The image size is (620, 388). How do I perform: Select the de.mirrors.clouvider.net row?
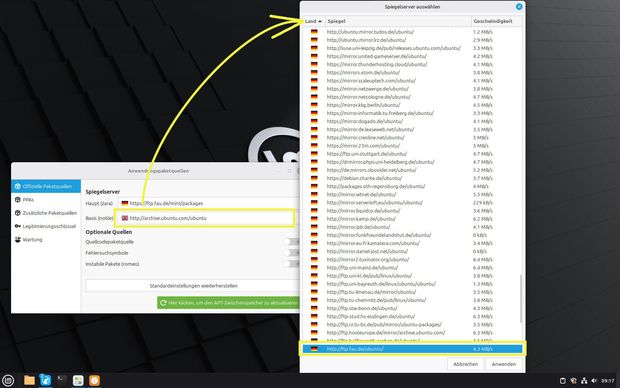[412, 170]
